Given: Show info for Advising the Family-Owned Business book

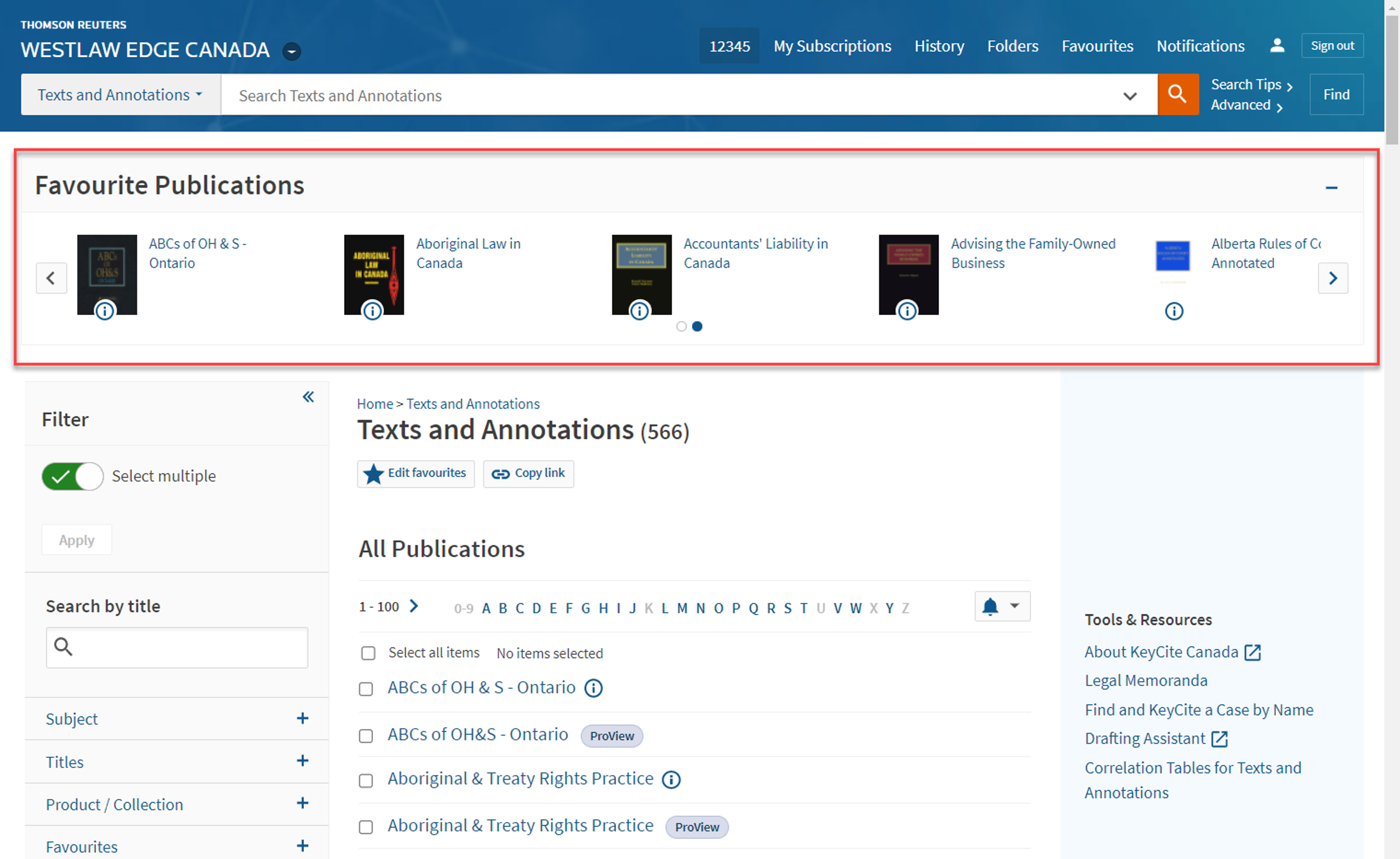Looking at the screenshot, I should [907, 311].
